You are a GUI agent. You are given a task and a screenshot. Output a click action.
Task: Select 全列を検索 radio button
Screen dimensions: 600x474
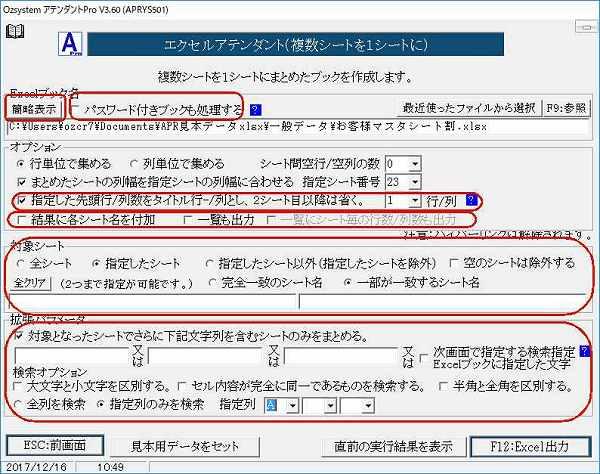click(x=18, y=404)
